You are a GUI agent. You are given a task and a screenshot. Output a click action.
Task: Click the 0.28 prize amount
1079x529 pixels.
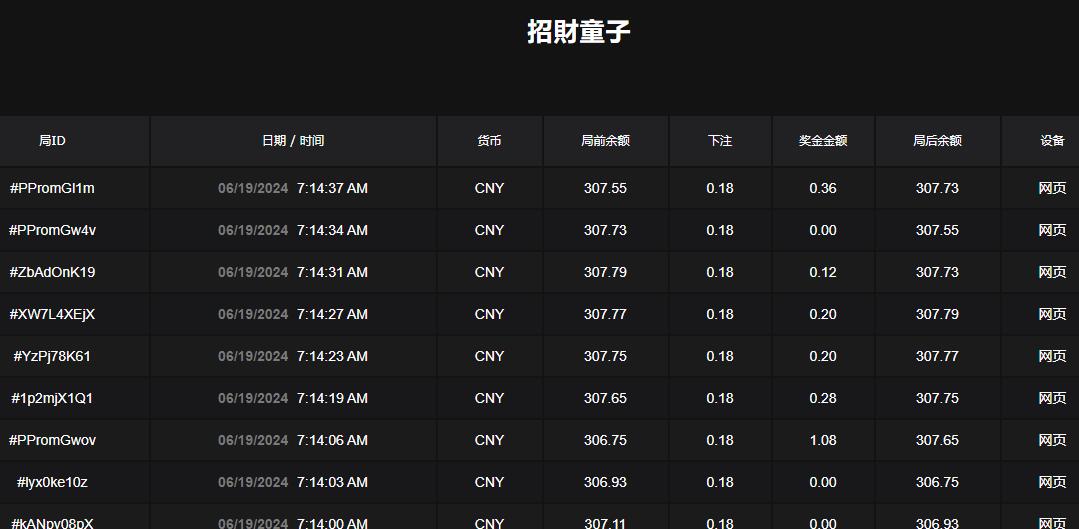pyautogui.click(x=823, y=398)
